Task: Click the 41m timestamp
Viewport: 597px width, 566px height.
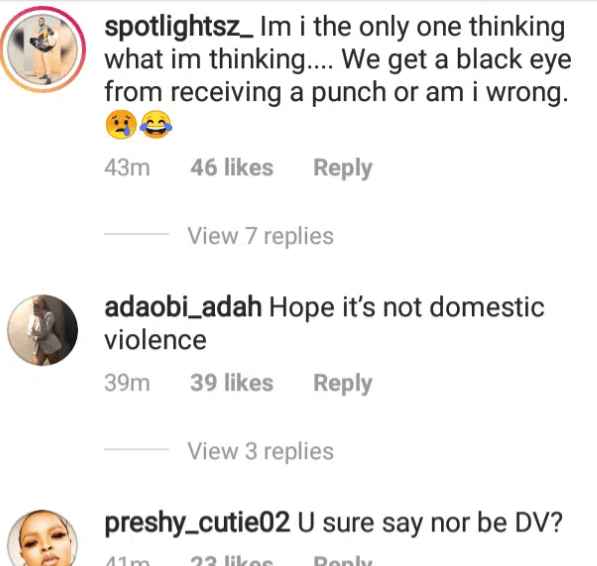Action: point(127,561)
